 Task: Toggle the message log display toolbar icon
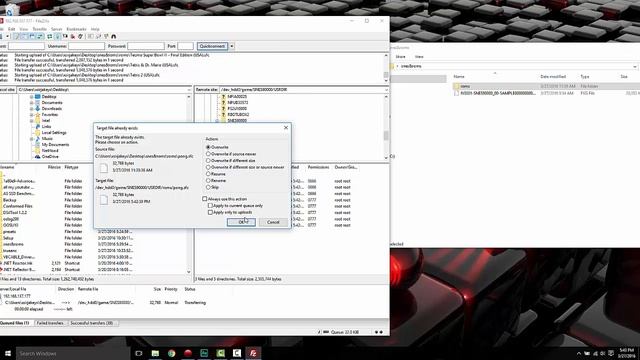(16, 36)
